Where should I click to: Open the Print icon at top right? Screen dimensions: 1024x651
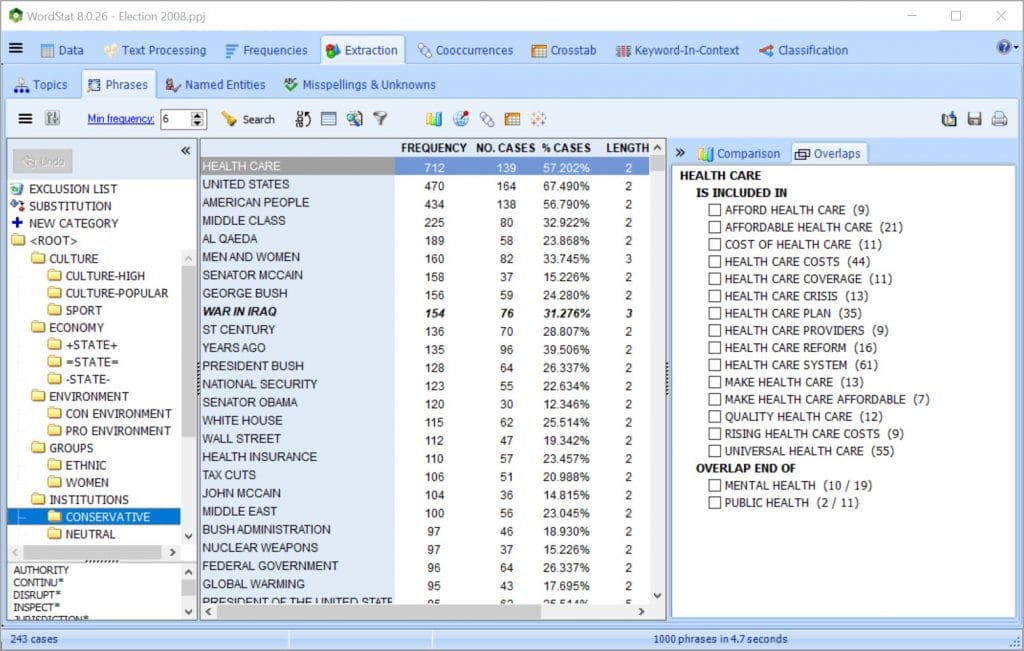1000,119
